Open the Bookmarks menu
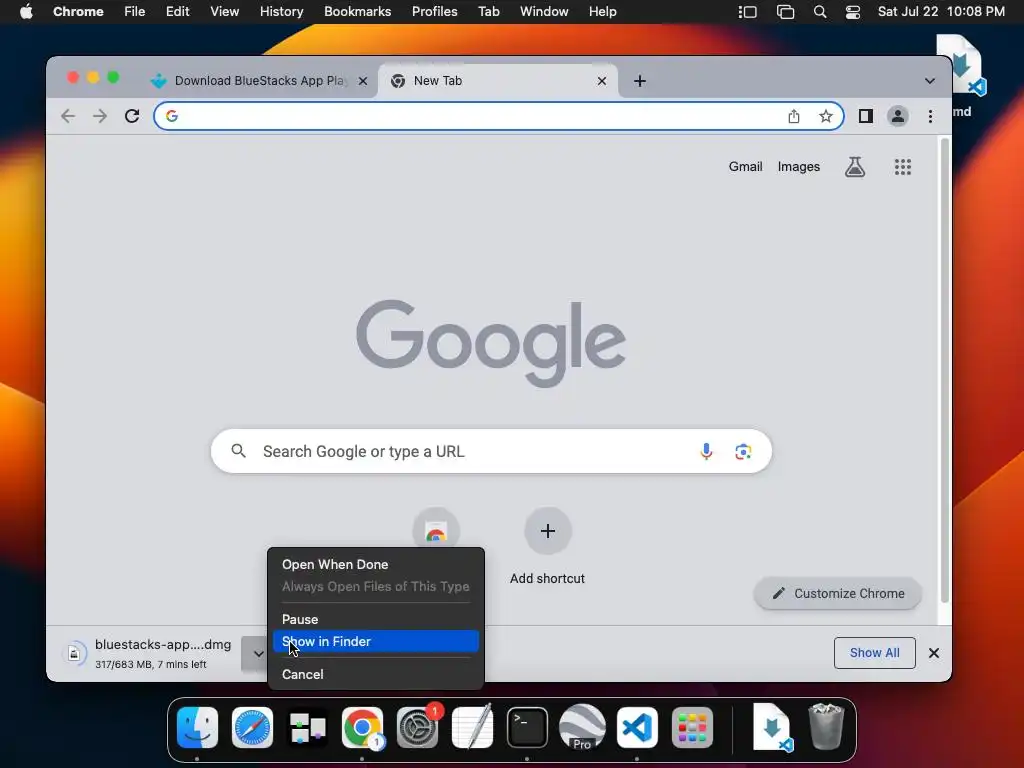The height and width of the screenshot is (768, 1024). click(357, 12)
